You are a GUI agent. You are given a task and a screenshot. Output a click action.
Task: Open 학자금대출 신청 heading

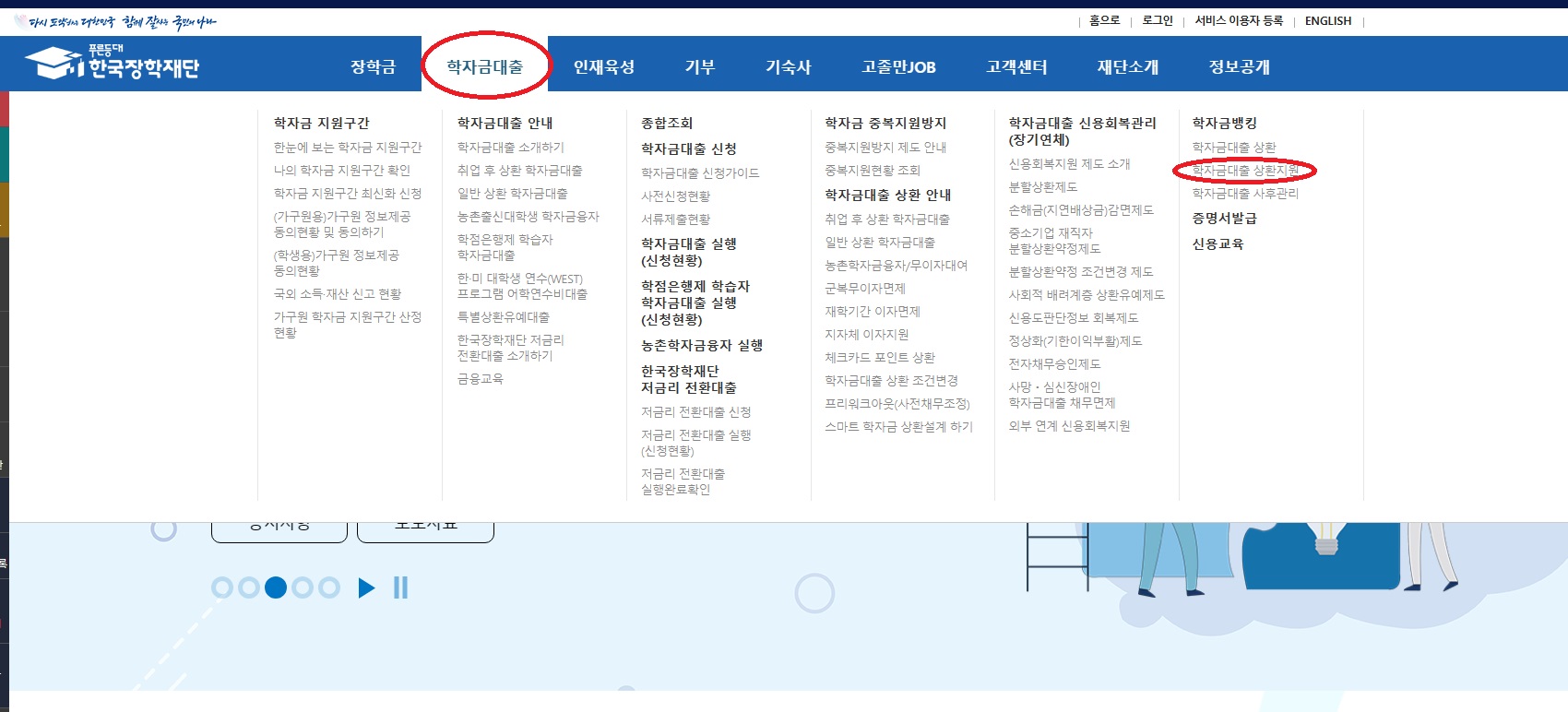[x=688, y=148]
